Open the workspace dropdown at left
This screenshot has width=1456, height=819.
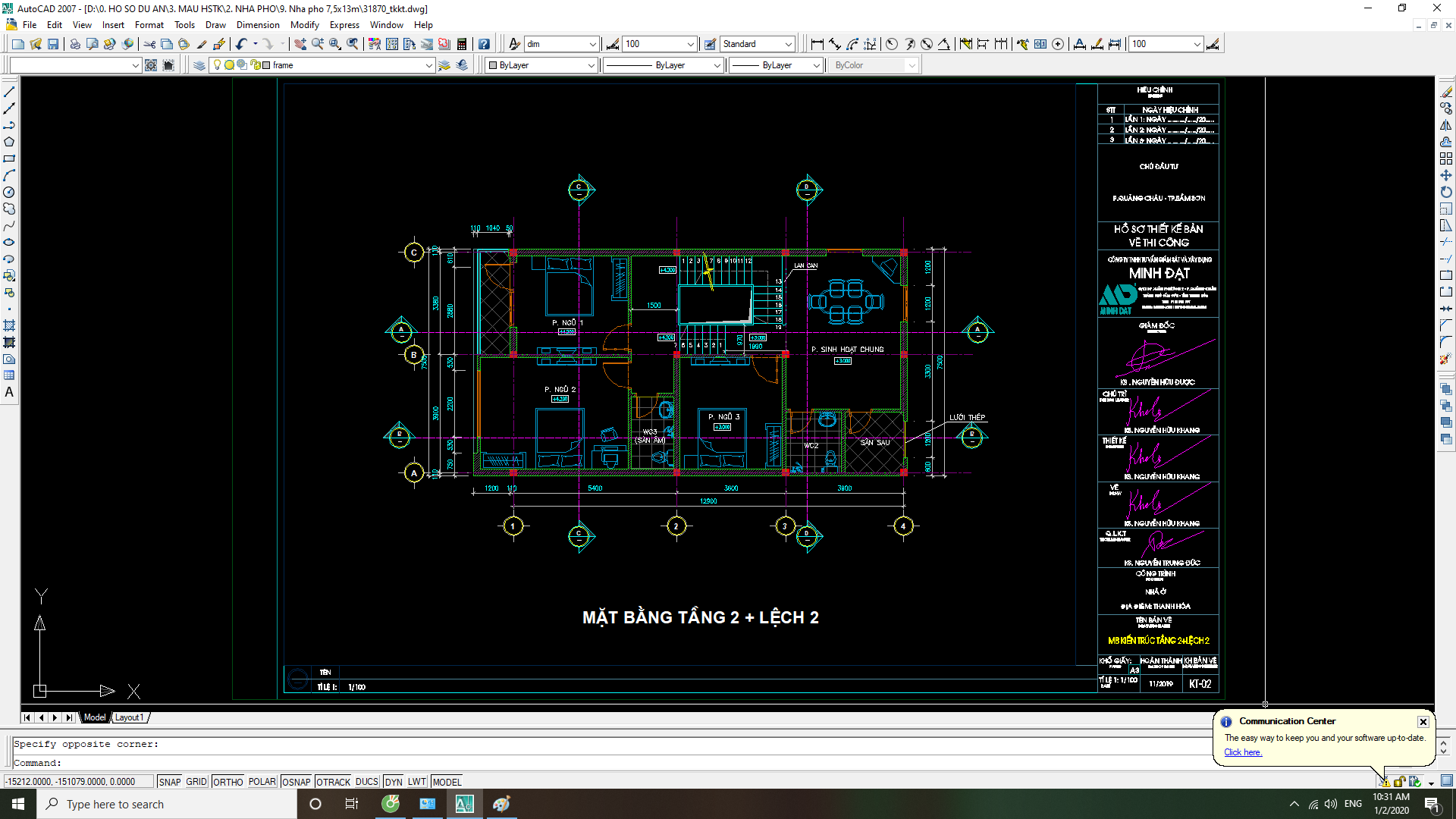pos(75,65)
